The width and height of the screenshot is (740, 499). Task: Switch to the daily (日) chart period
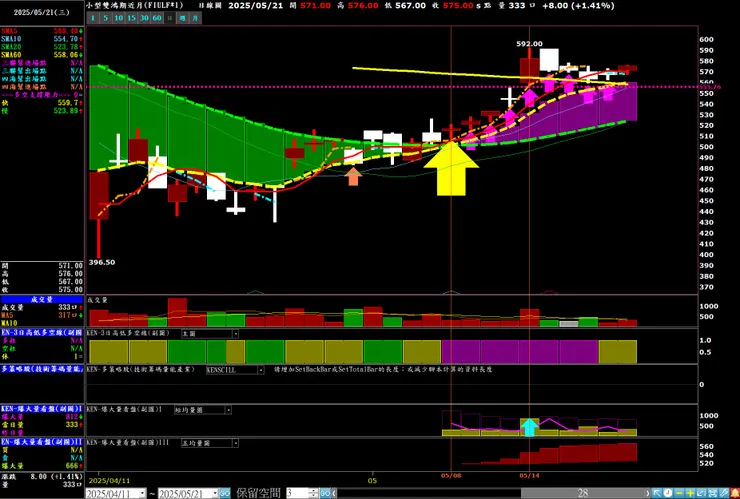[170, 18]
